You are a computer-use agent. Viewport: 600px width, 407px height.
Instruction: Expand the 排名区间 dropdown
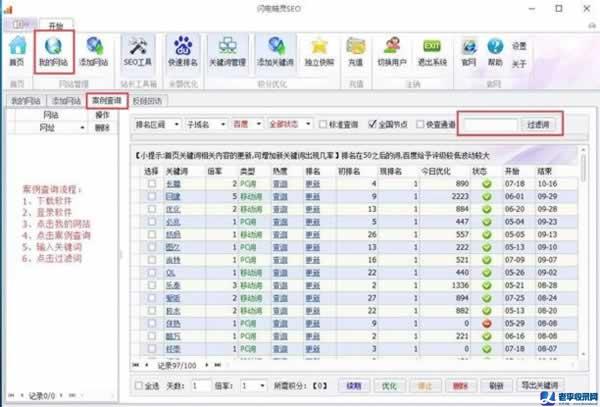(176, 124)
